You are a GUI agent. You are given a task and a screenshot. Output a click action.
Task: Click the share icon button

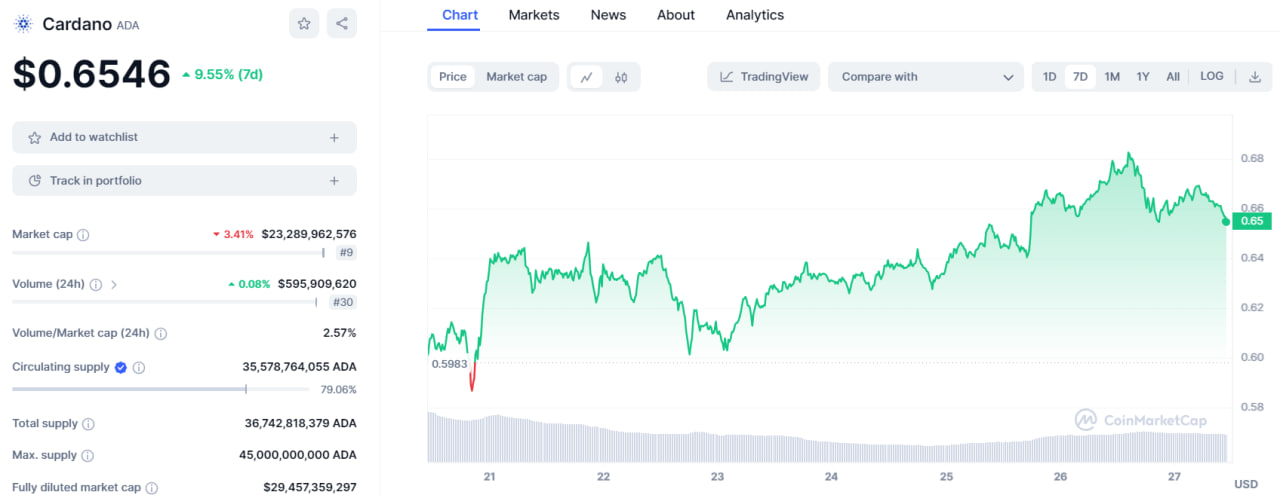click(341, 23)
